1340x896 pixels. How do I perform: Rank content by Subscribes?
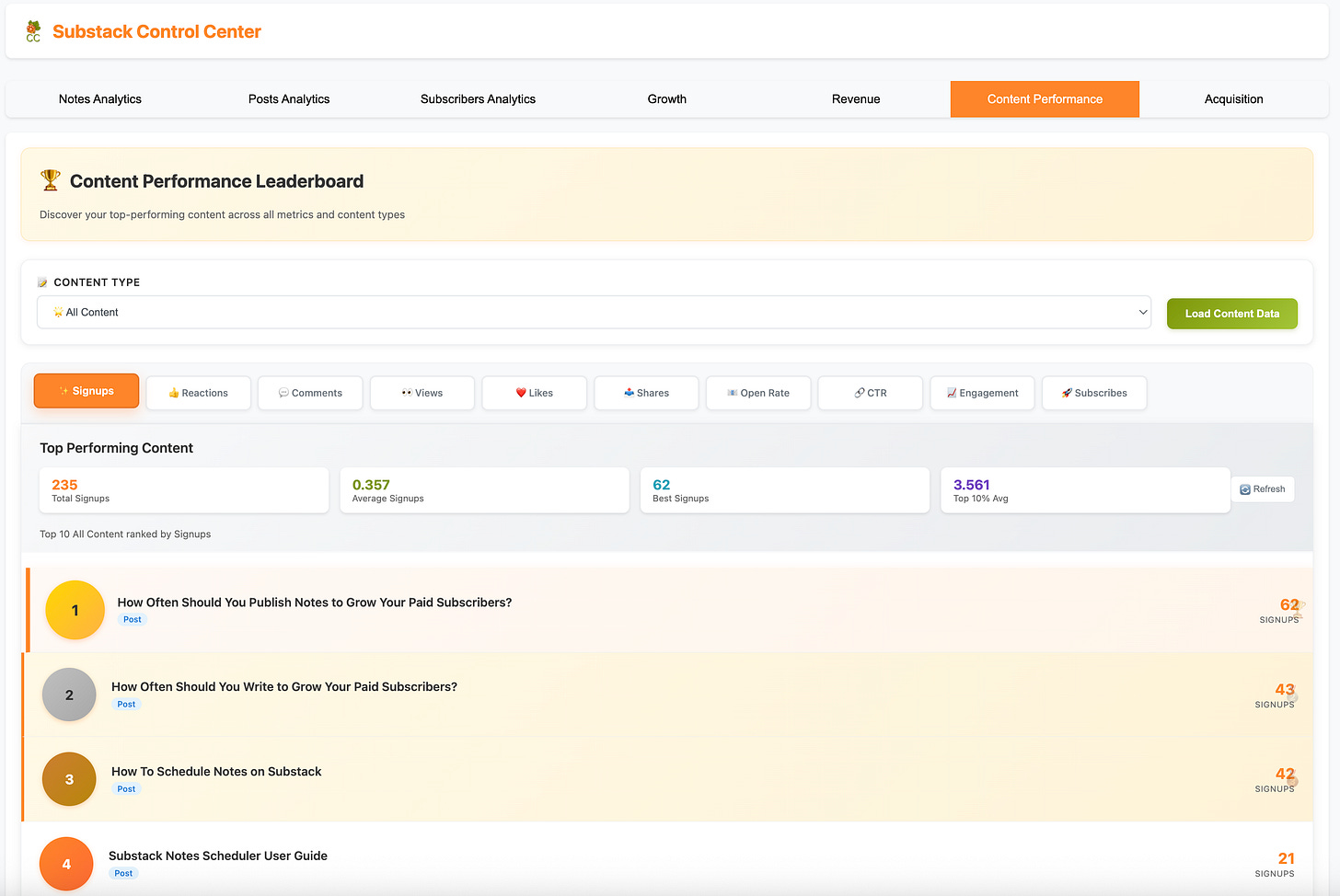[x=1094, y=393]
